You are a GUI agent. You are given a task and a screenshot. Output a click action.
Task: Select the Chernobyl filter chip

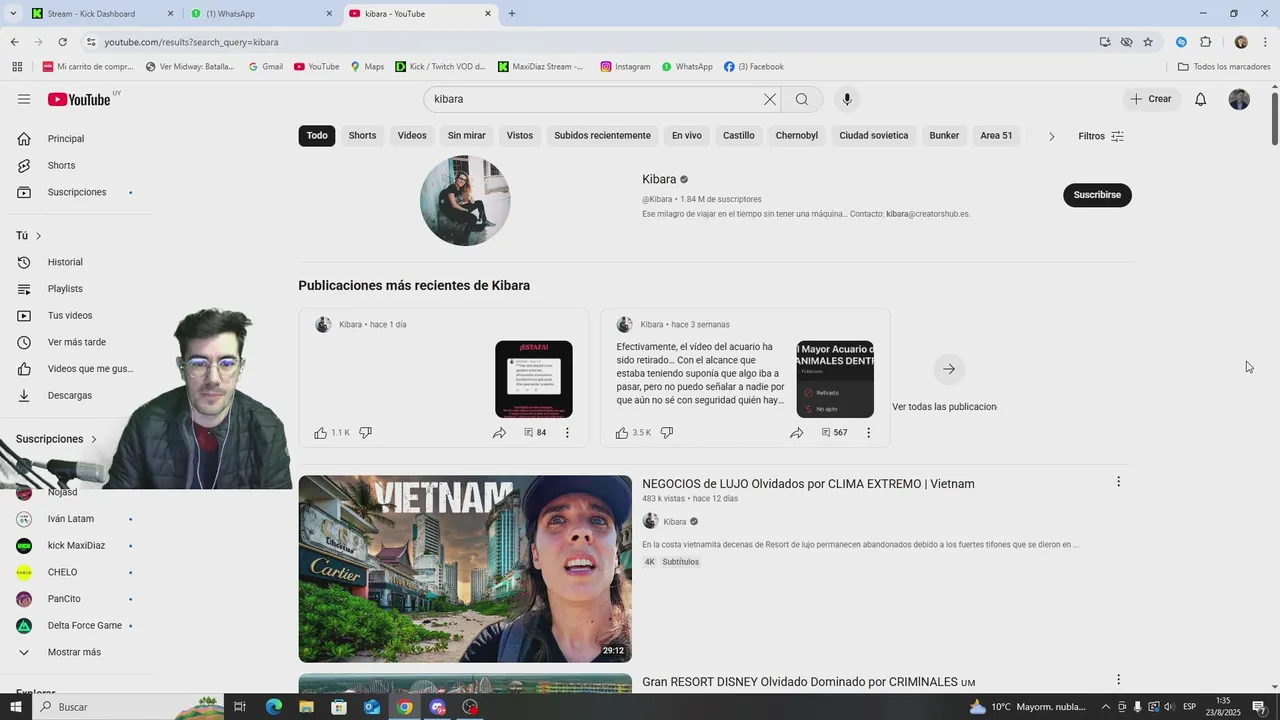[x=797, y=136]
